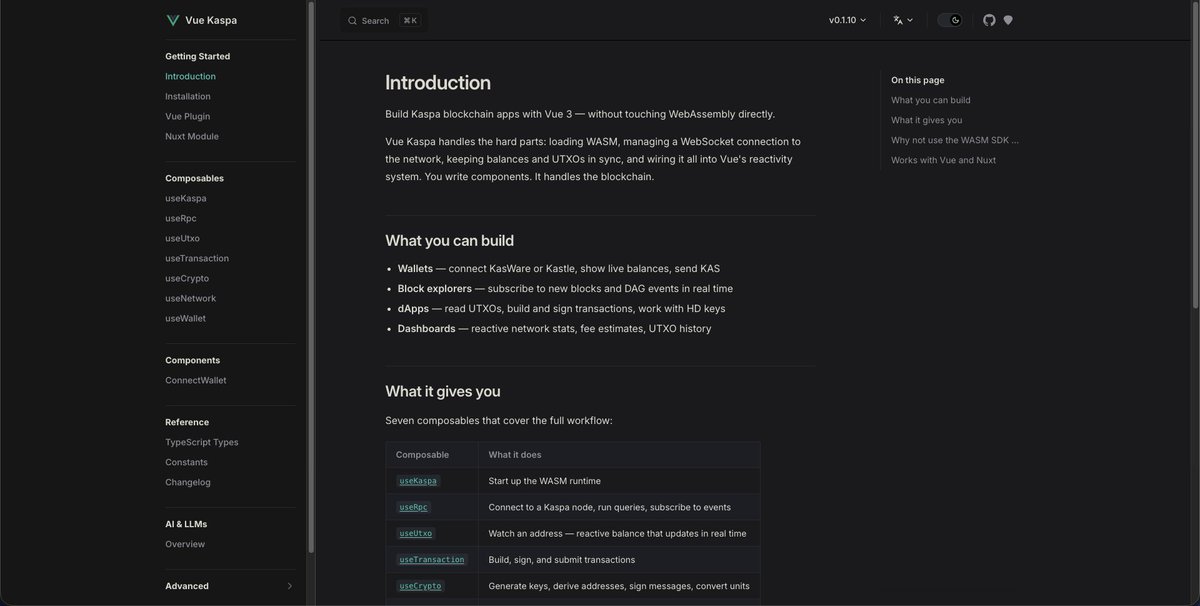Viewport: 1200px width, 606px height.
Task: Open the v0.1.10 version dropdown
Action: (848, 20)
